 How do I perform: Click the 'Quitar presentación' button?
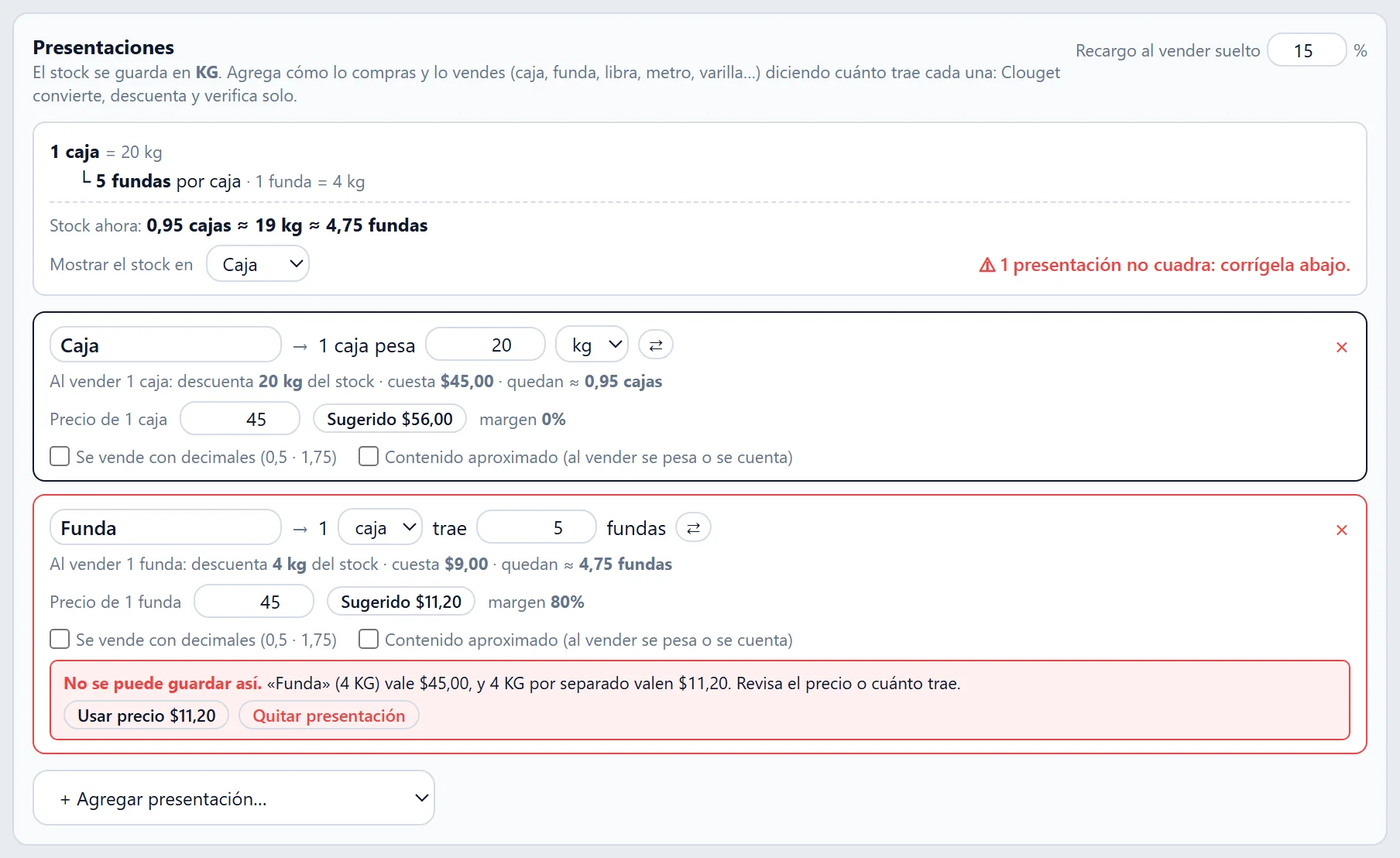(x=329, y=716)
